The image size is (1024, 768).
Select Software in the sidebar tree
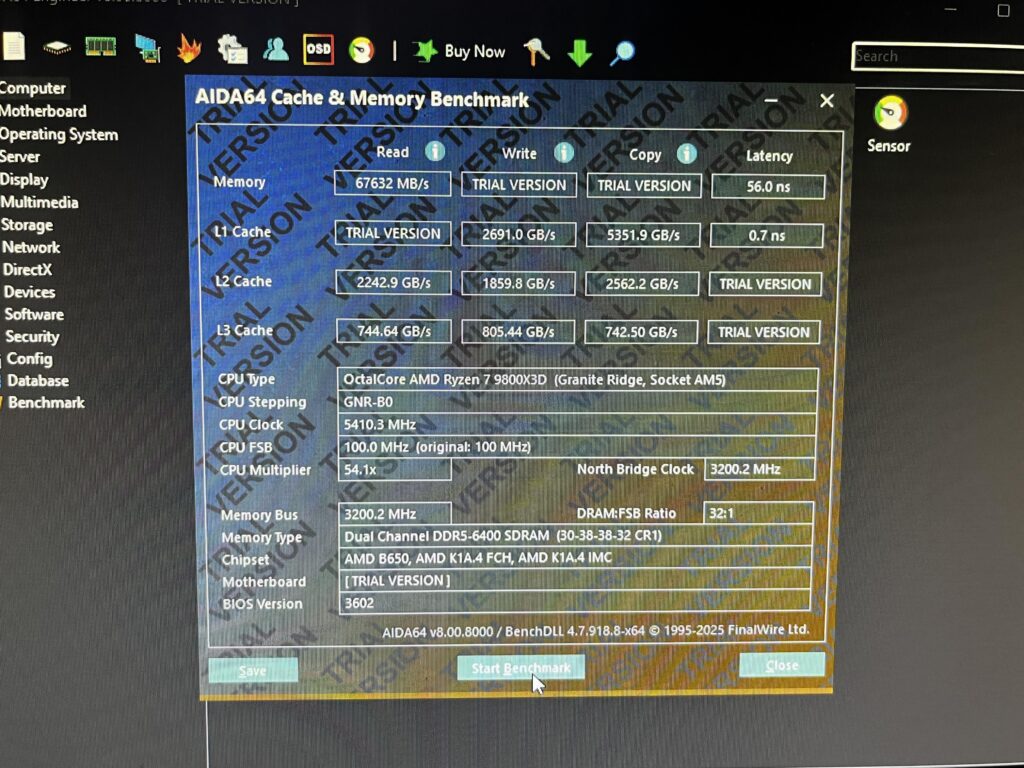pos(34,314)
